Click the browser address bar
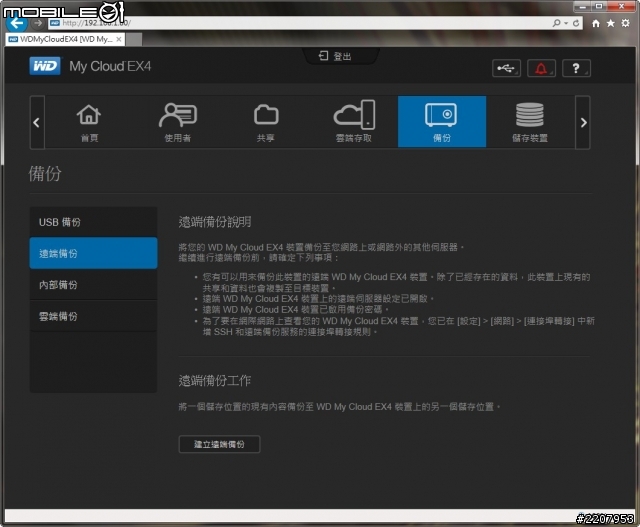The image size is (640, 527). 300,23
